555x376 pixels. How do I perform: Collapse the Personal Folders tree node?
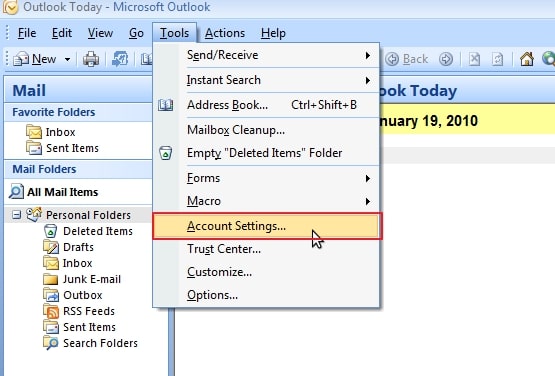click(16, 215)
